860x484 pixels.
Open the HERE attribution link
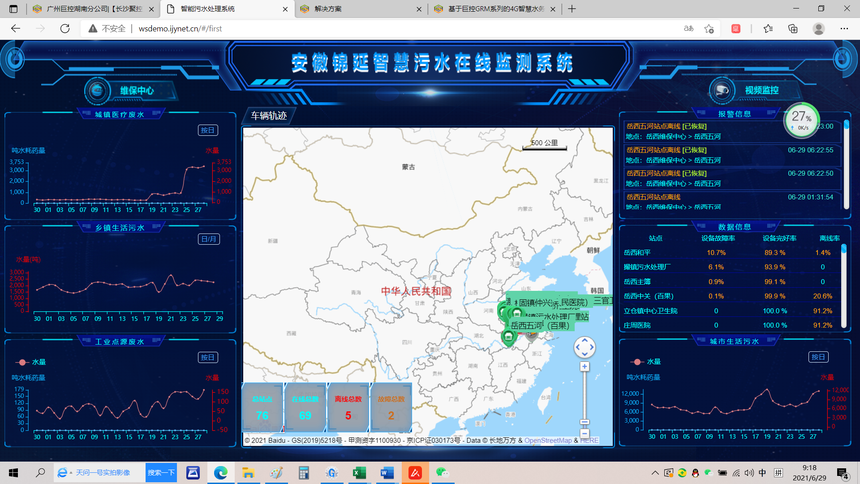click(589, 441)
